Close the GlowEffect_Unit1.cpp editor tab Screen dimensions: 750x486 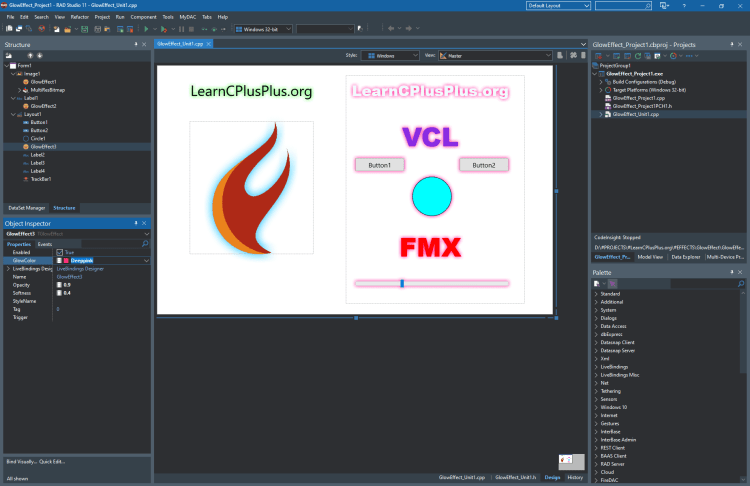pyautogui.click(x=209, y=44)
